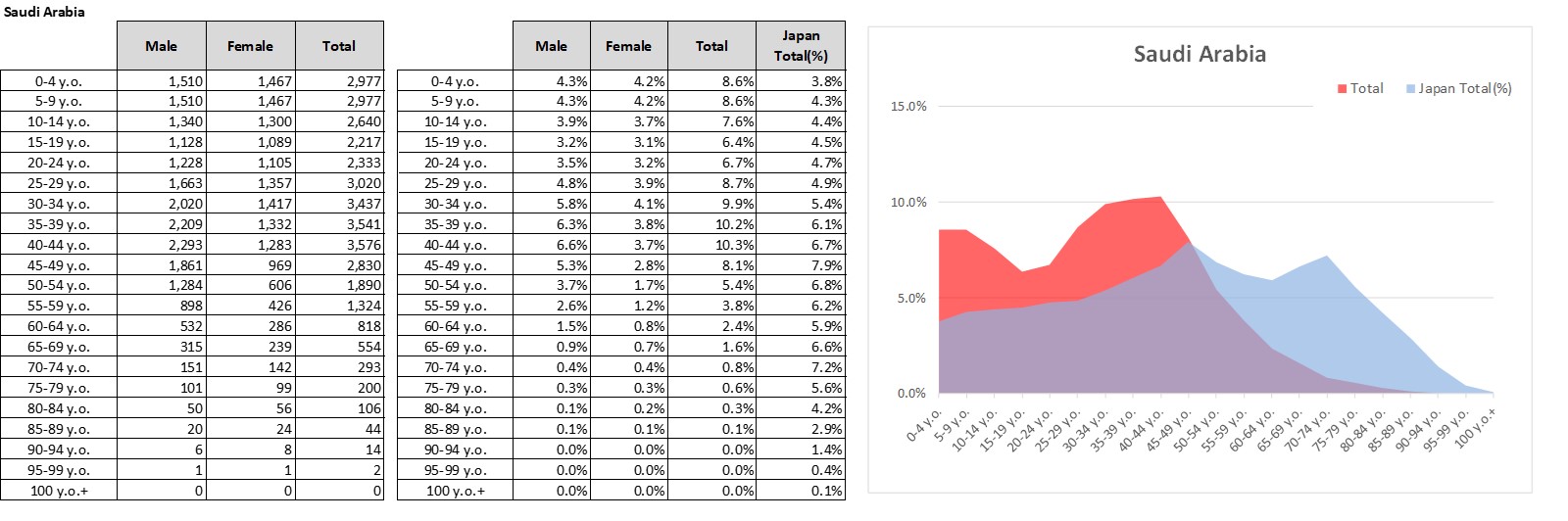The width and height of the screenshot is (1568, 521).
Task: Click the Male header in the population count table
Action: coord(161,46)
